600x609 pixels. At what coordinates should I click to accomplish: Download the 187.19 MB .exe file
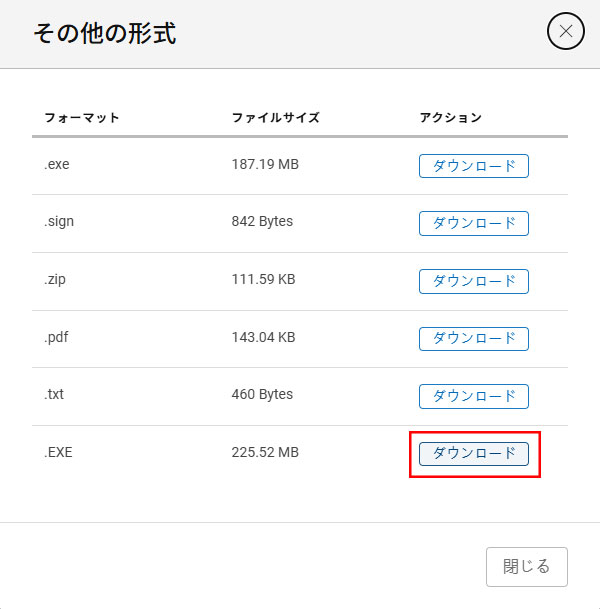(x=473, y=166)
